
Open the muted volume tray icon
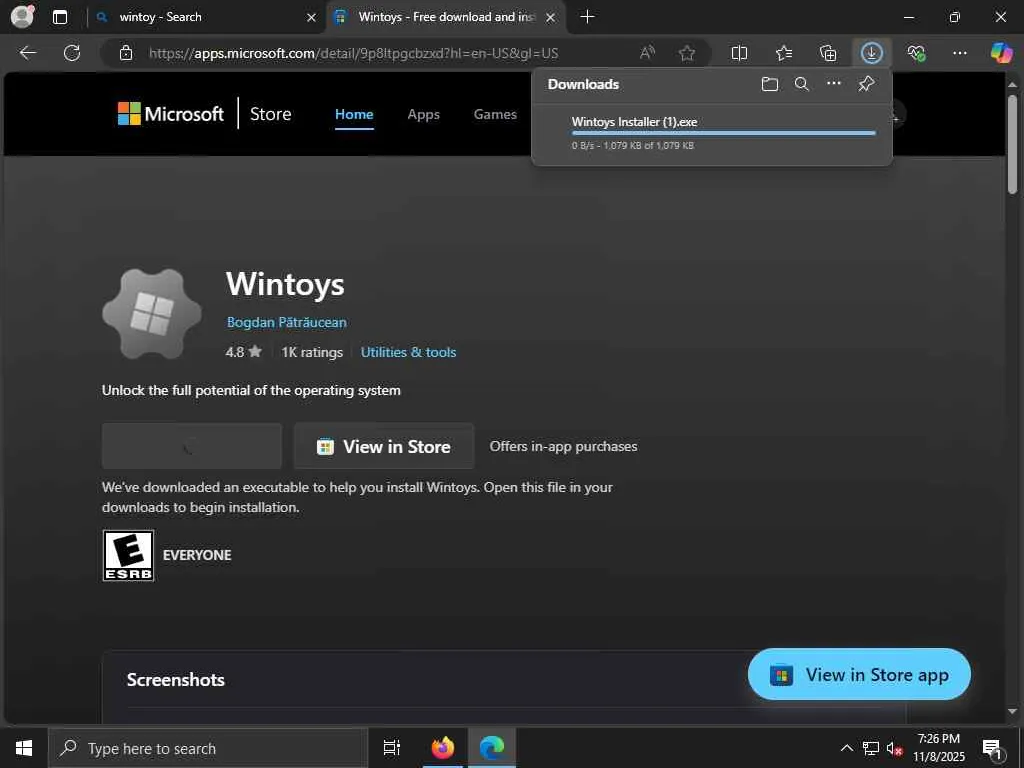tap(895, 748)
